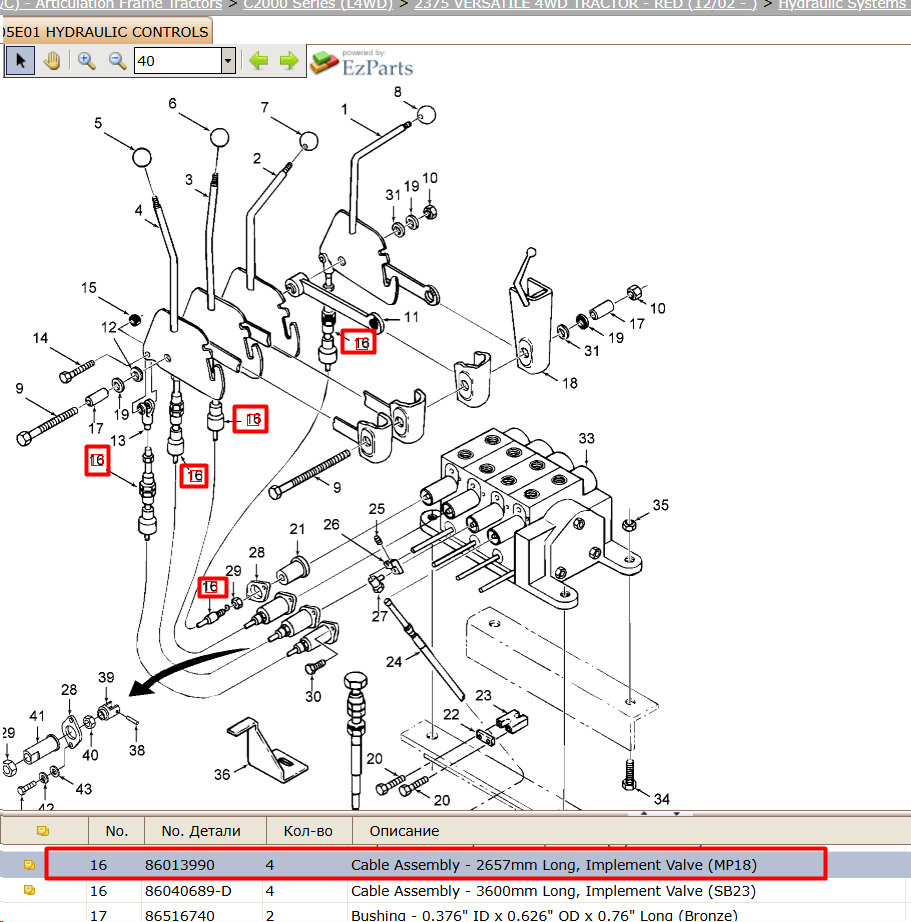
Task: Click the zoom in magnifier
Action: point(86,61)
